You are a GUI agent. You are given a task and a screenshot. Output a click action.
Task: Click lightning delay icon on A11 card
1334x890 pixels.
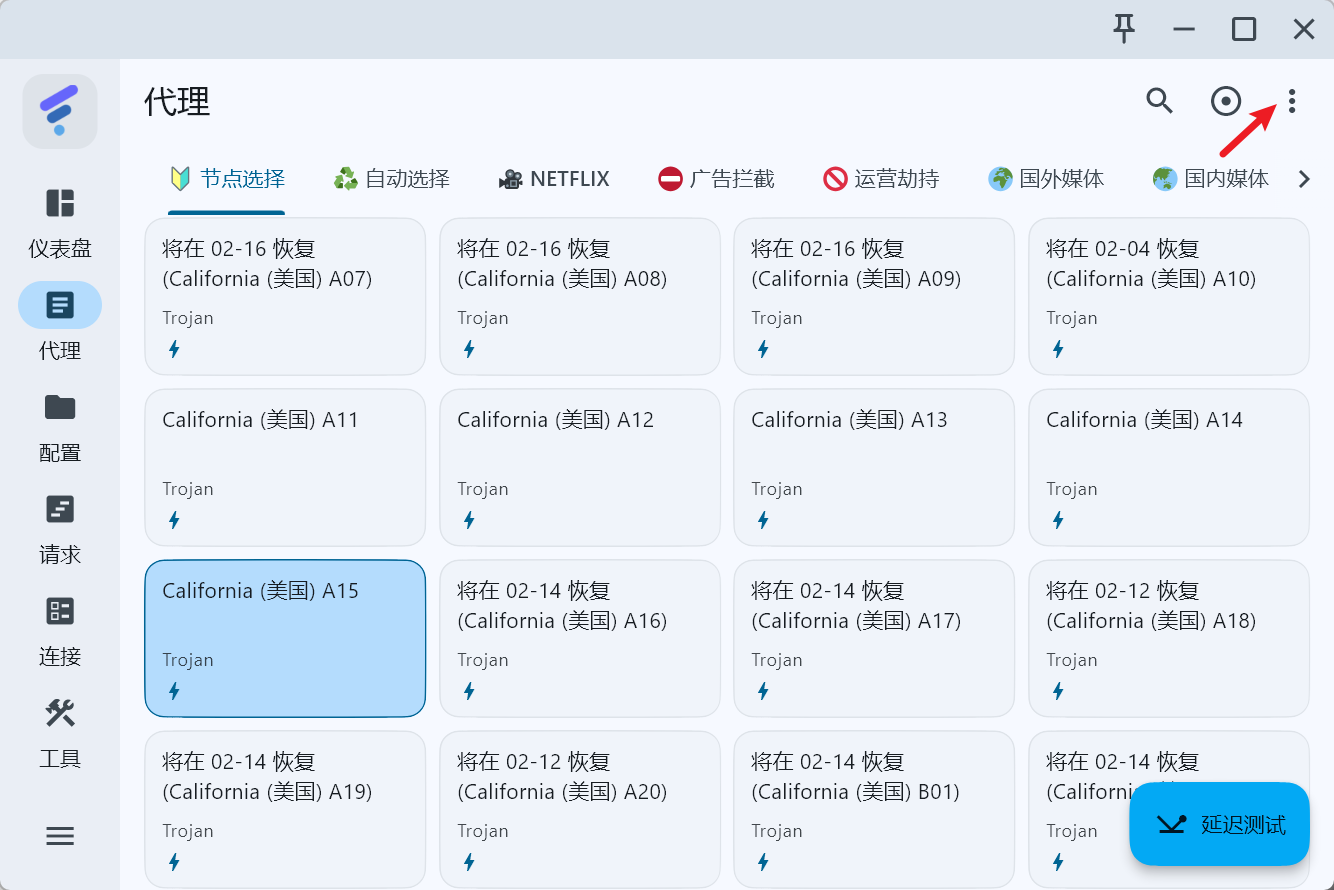tap(174, 520)
